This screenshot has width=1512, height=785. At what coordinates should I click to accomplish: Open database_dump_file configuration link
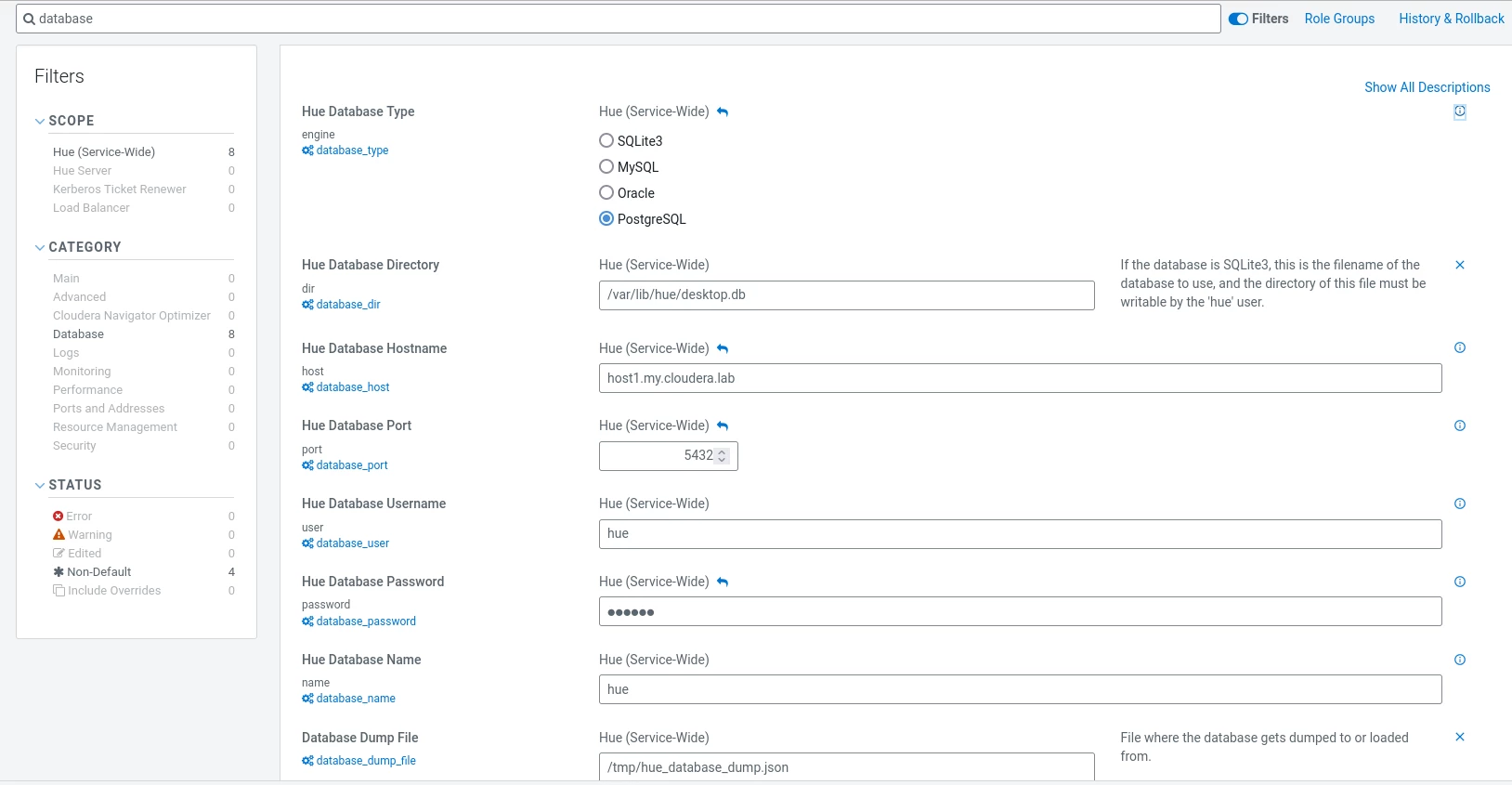(366, 761)
